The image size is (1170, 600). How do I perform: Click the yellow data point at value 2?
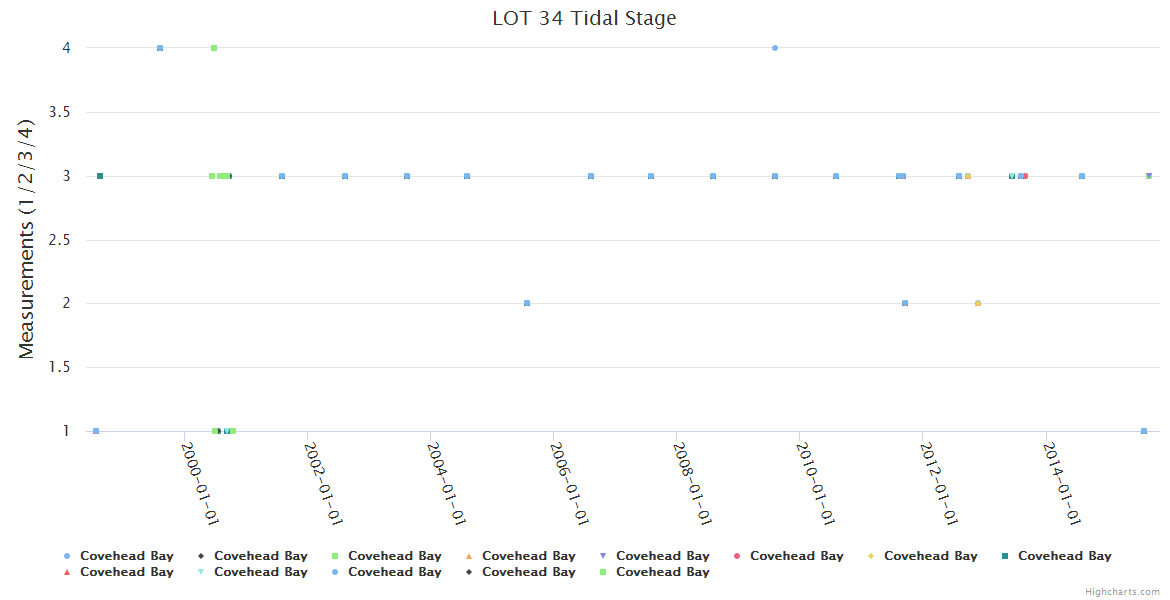pyautogui.click(x=978, y=303)
